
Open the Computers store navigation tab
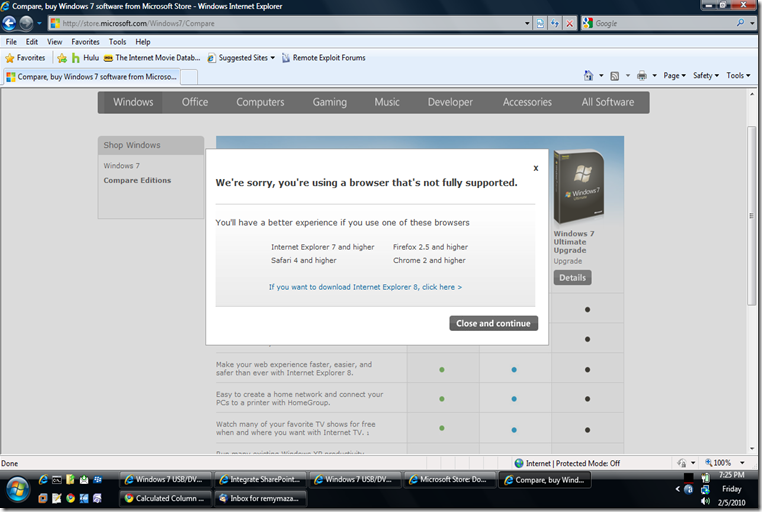[x=260, y=102]
